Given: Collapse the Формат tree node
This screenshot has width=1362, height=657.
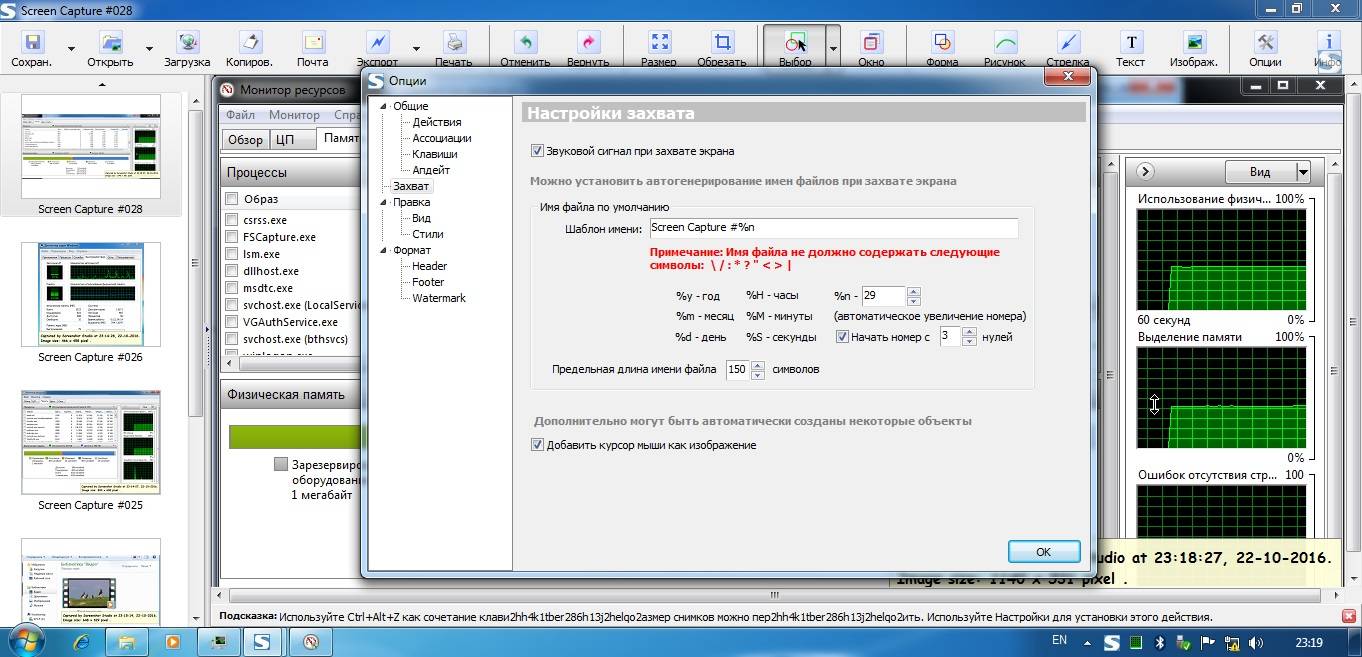Looking at the screenshot, I should (381, 250).
